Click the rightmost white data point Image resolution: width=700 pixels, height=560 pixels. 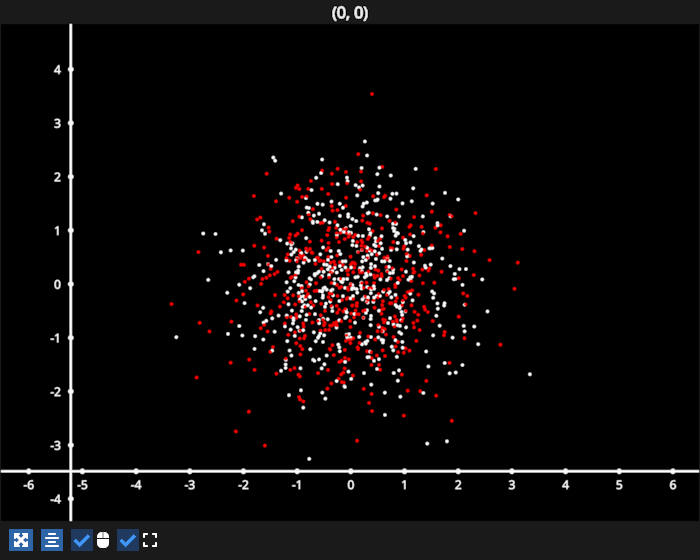(x=530, y=374)
